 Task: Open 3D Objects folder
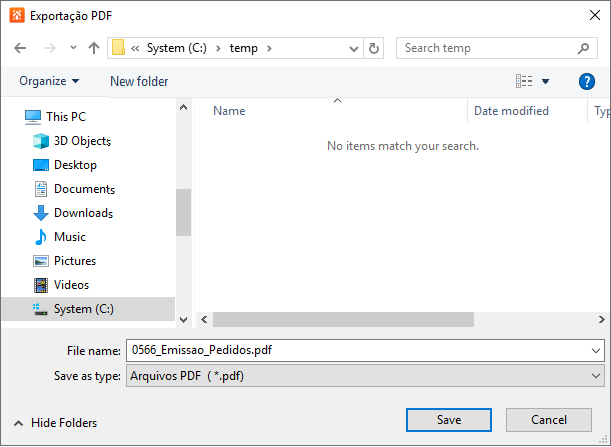(82, 141)
